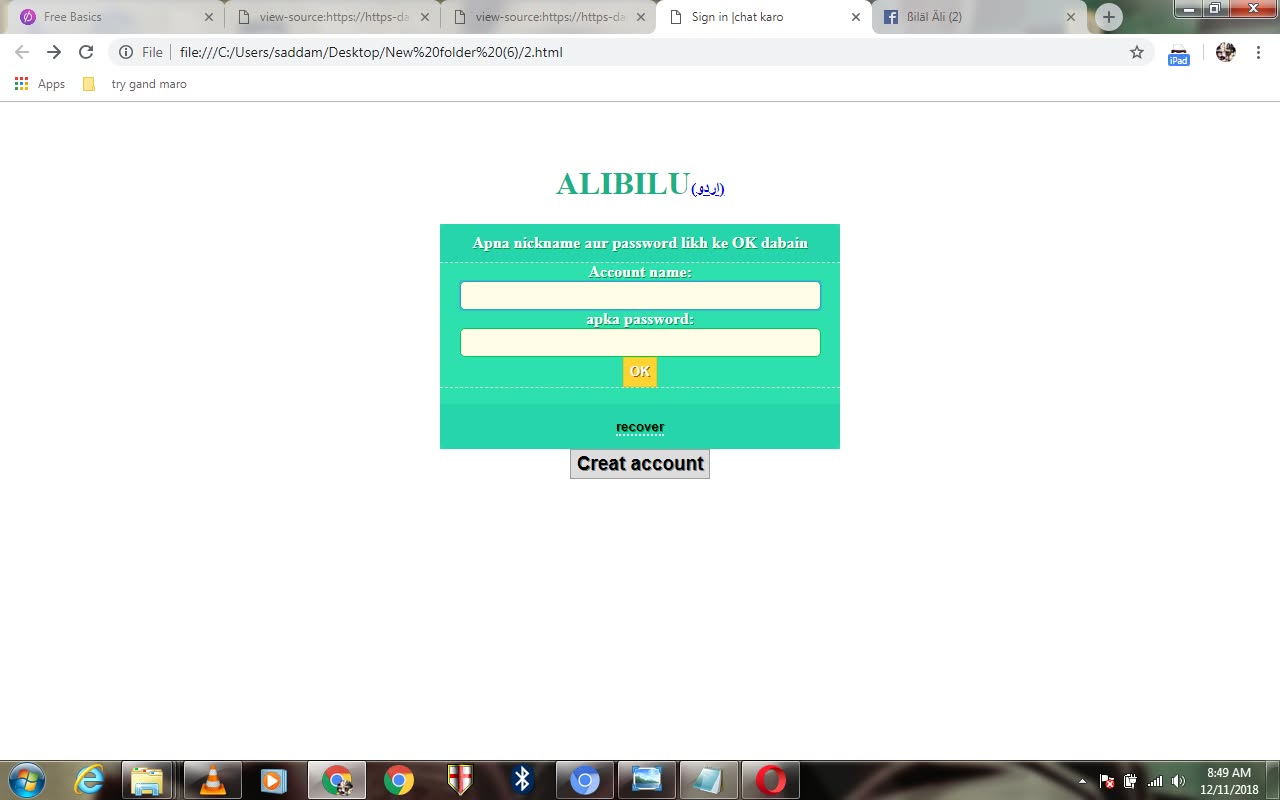Open the Chrome profile avatar
The image size is (1280, 800).
click(1225, 52)
